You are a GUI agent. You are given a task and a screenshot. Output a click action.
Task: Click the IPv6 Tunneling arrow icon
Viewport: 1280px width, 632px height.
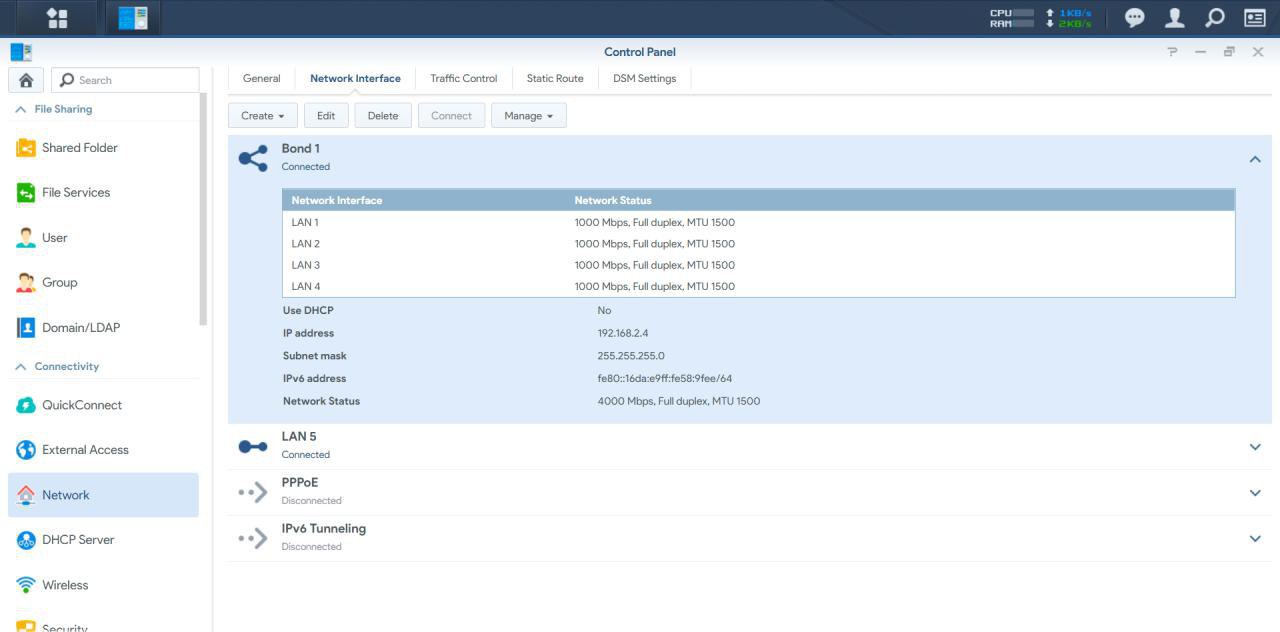tap(253, 538)
